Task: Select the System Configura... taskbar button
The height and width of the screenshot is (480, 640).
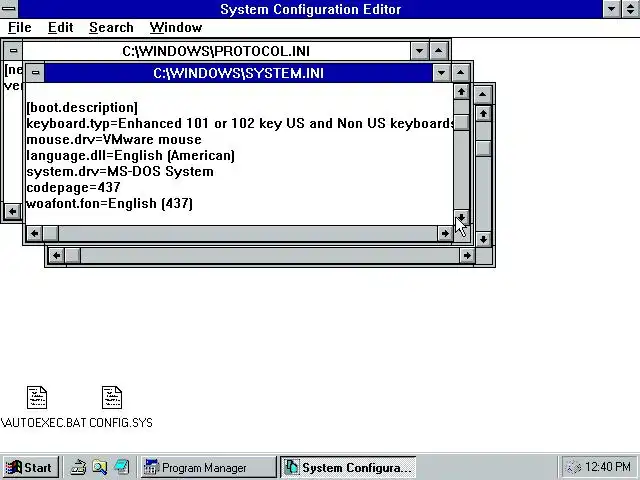Action: (x=348, y=467)
